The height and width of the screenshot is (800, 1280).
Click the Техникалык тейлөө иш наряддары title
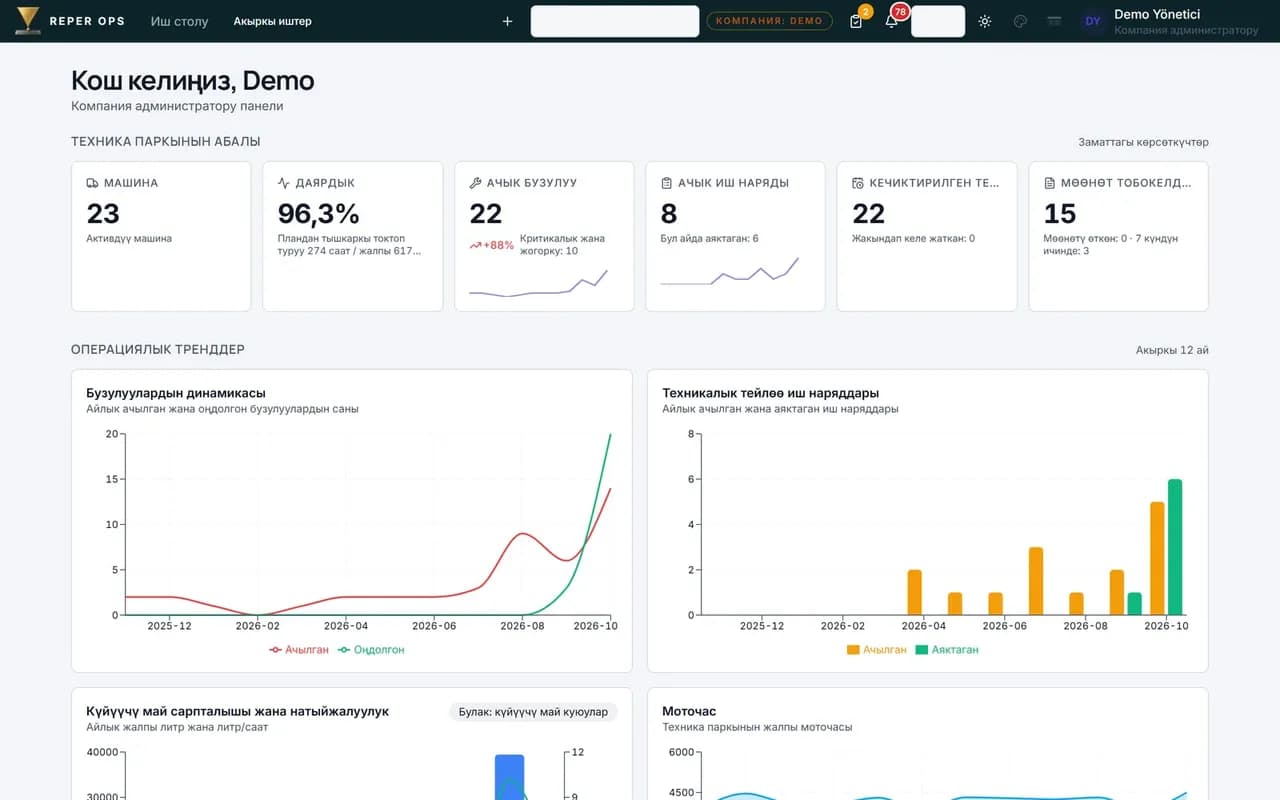click(x=771, y=393)
